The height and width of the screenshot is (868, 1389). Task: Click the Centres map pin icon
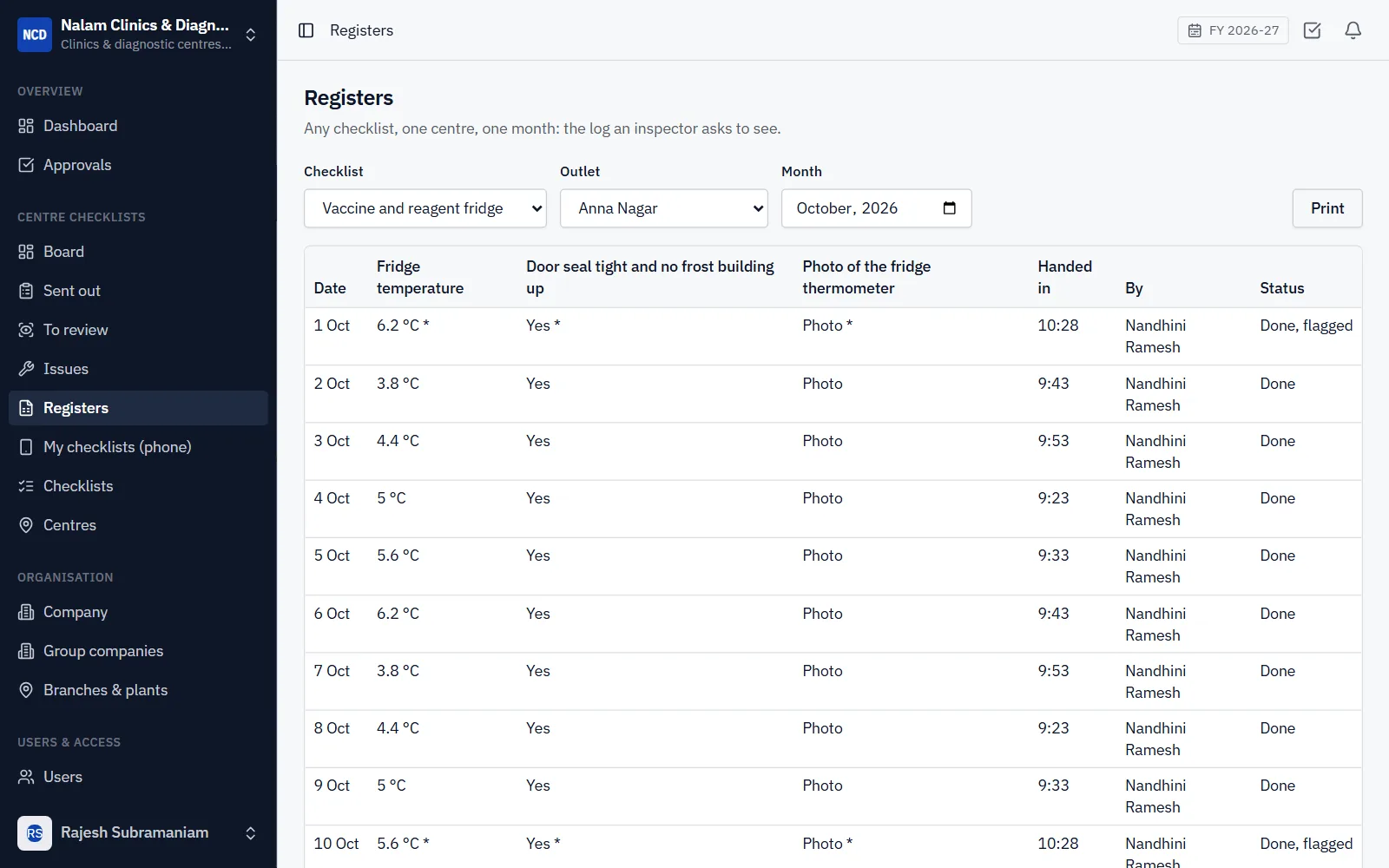[26, 525]
